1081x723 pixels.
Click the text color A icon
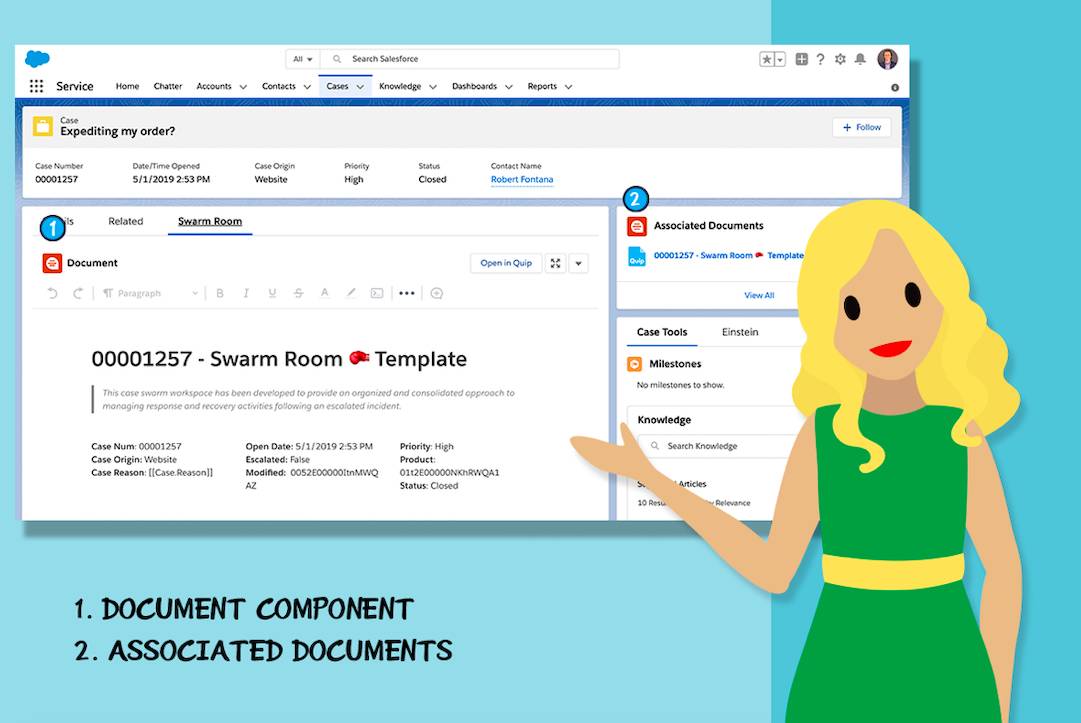(x=324, y=293)
